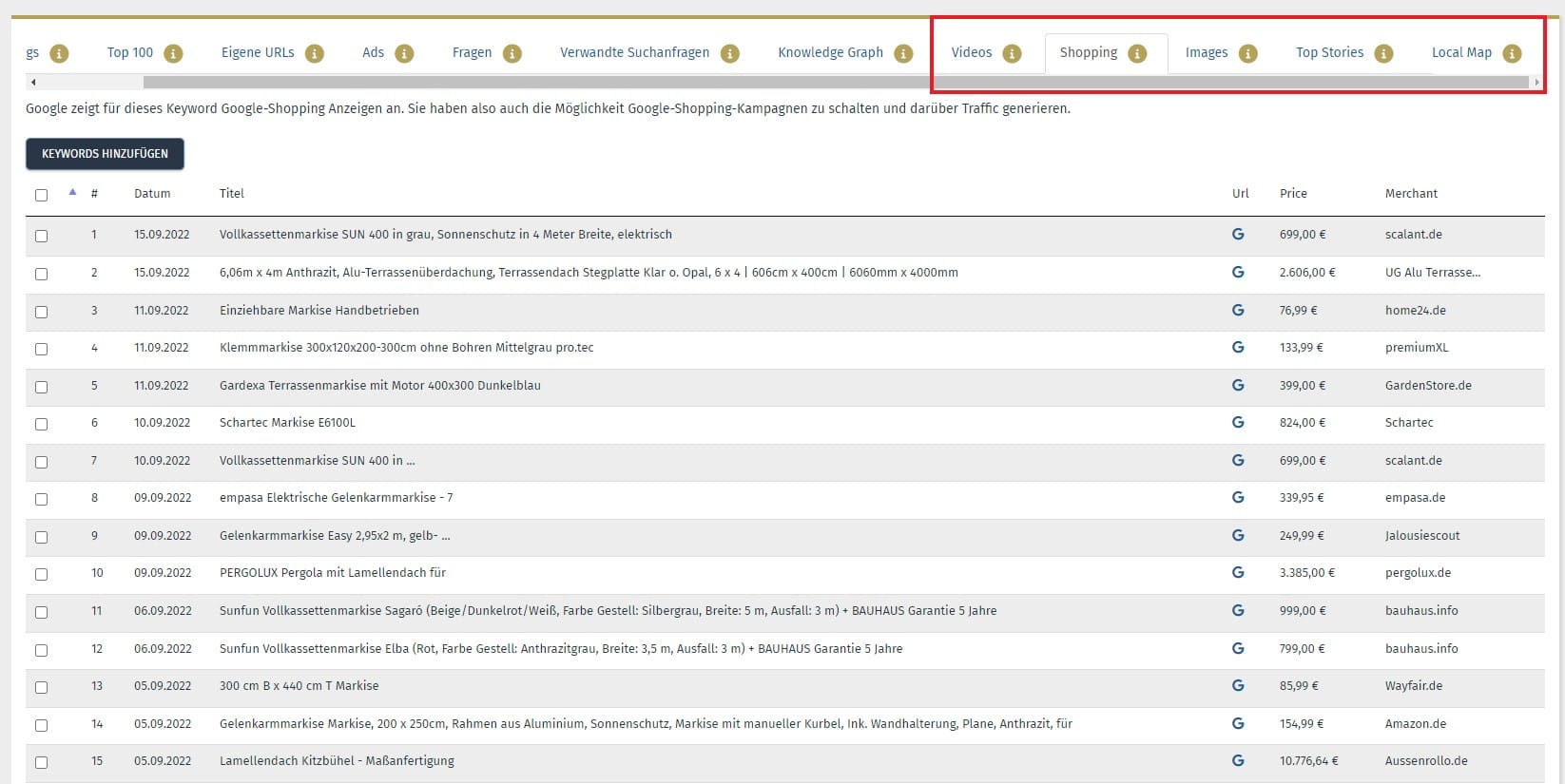Open Google link for Schartec row
Viewport: 1565px width, 784px height.
(x=1238, y=422)
